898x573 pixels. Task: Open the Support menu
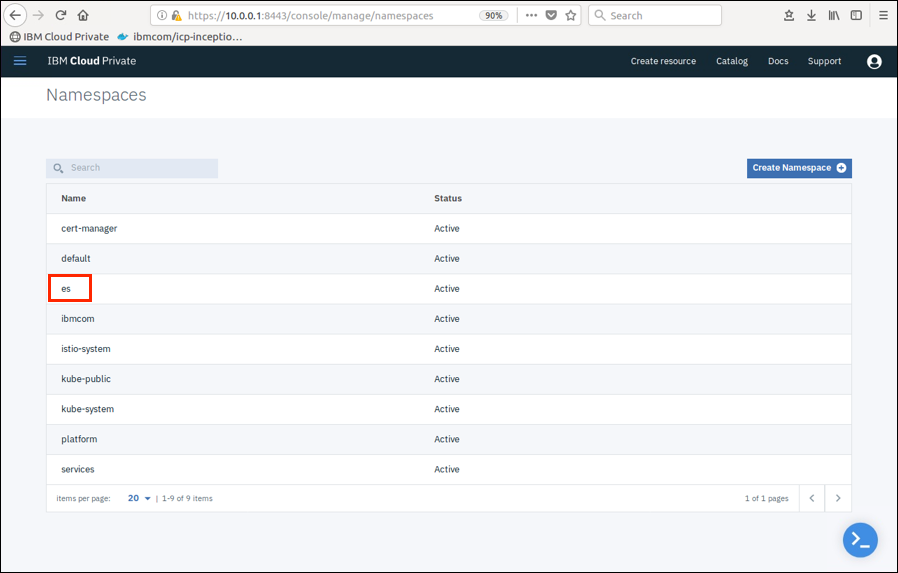pos(824,61)
